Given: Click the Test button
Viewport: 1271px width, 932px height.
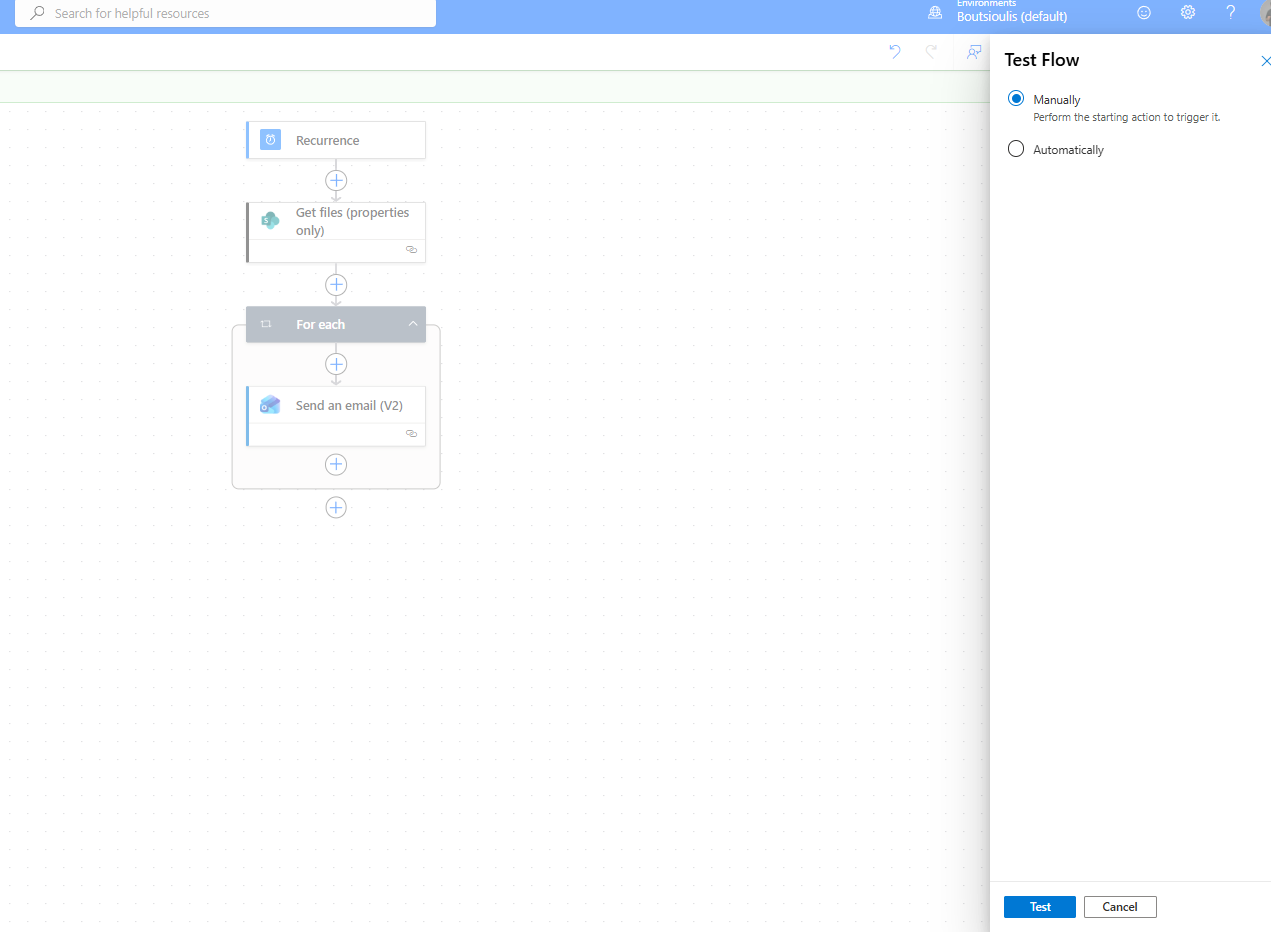Looking at the screenshot, I should pyautogui.click(x=1039, y=906).
